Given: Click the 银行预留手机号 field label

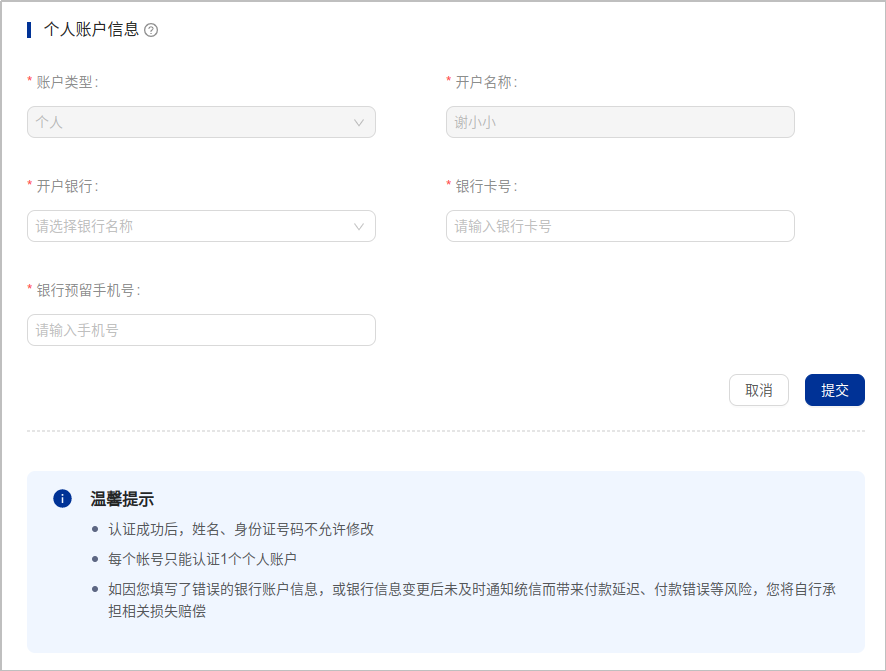Looking at the screenshot, I should [x=87, y=290].
